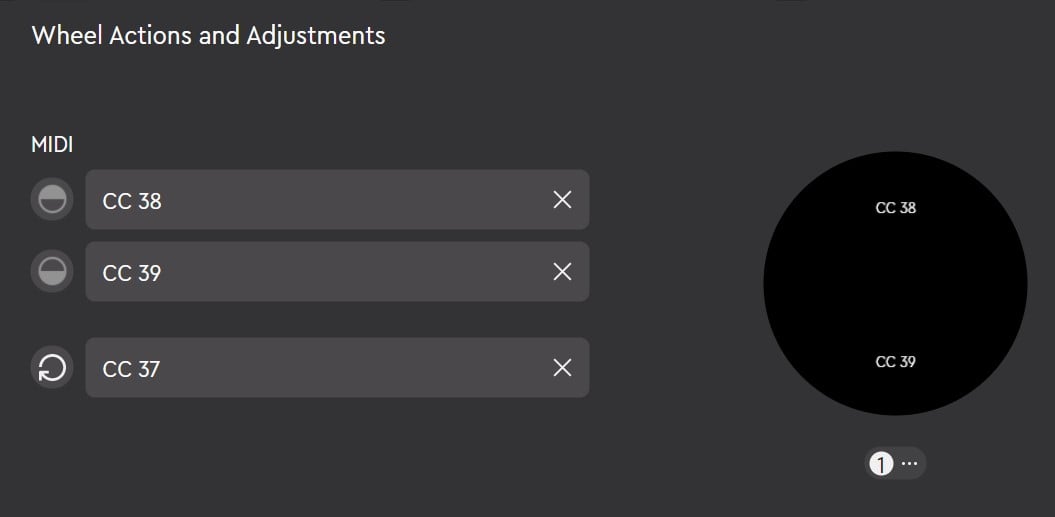1055x517 pixels.
Task: Select the CC 39 label on the wheel
Action: click(x=895, y=362)
